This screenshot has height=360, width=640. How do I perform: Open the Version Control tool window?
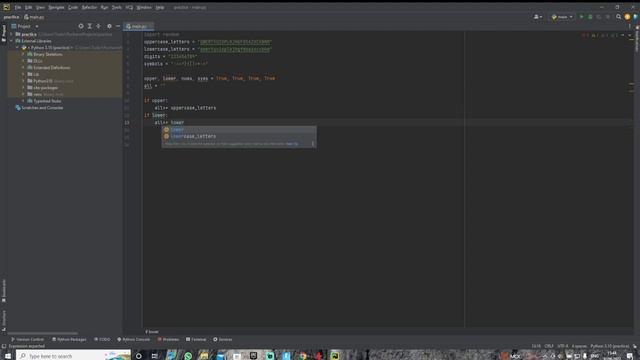(x=27, y=339)
